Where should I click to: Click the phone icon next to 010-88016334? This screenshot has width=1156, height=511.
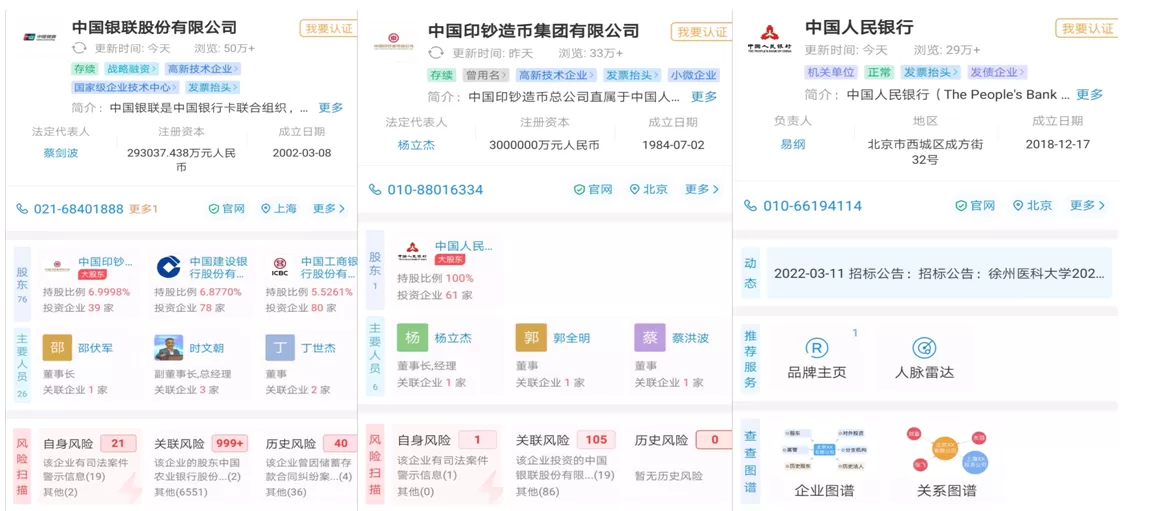click(376, 190)
